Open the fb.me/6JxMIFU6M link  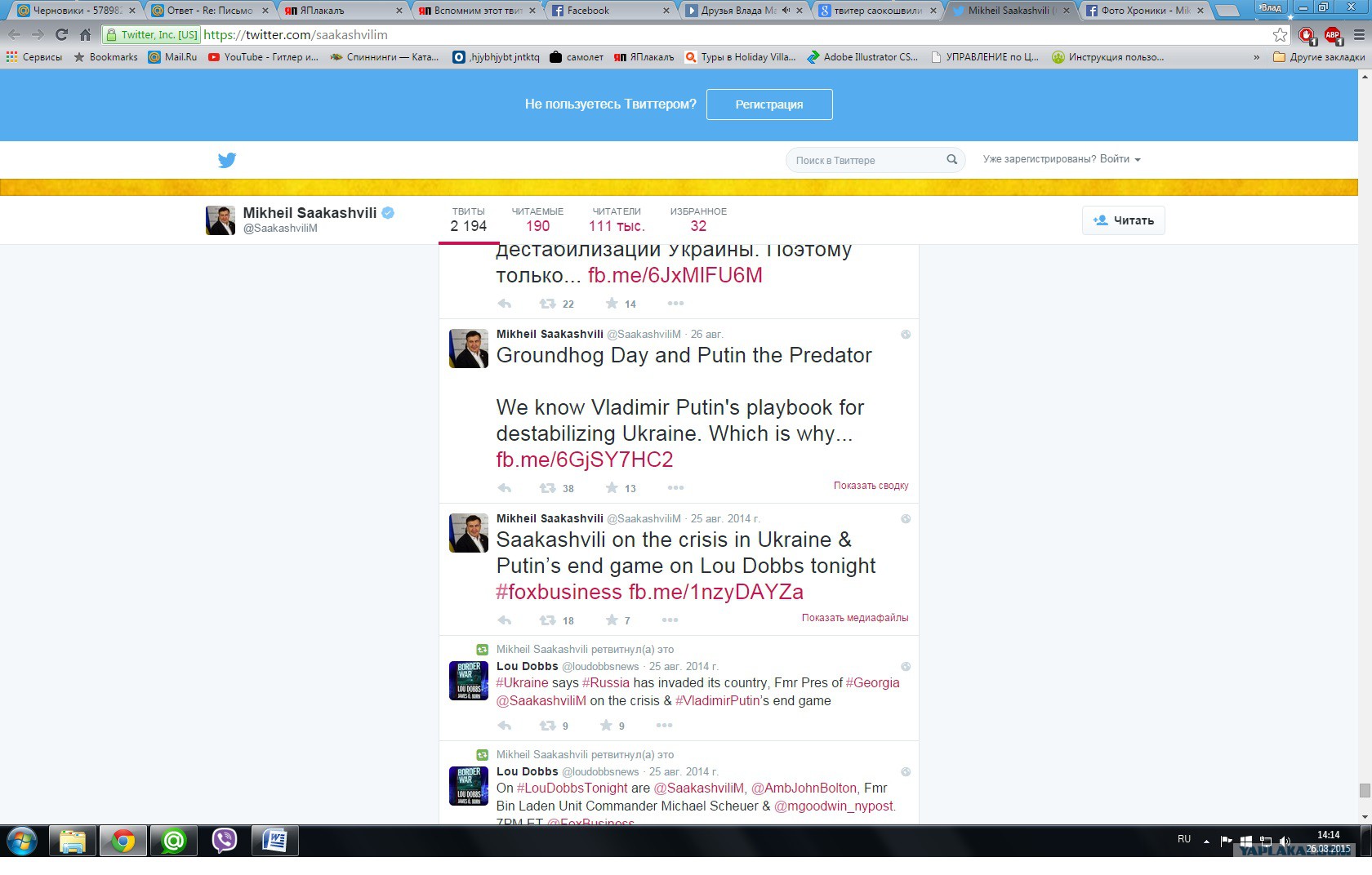(675, 275)
